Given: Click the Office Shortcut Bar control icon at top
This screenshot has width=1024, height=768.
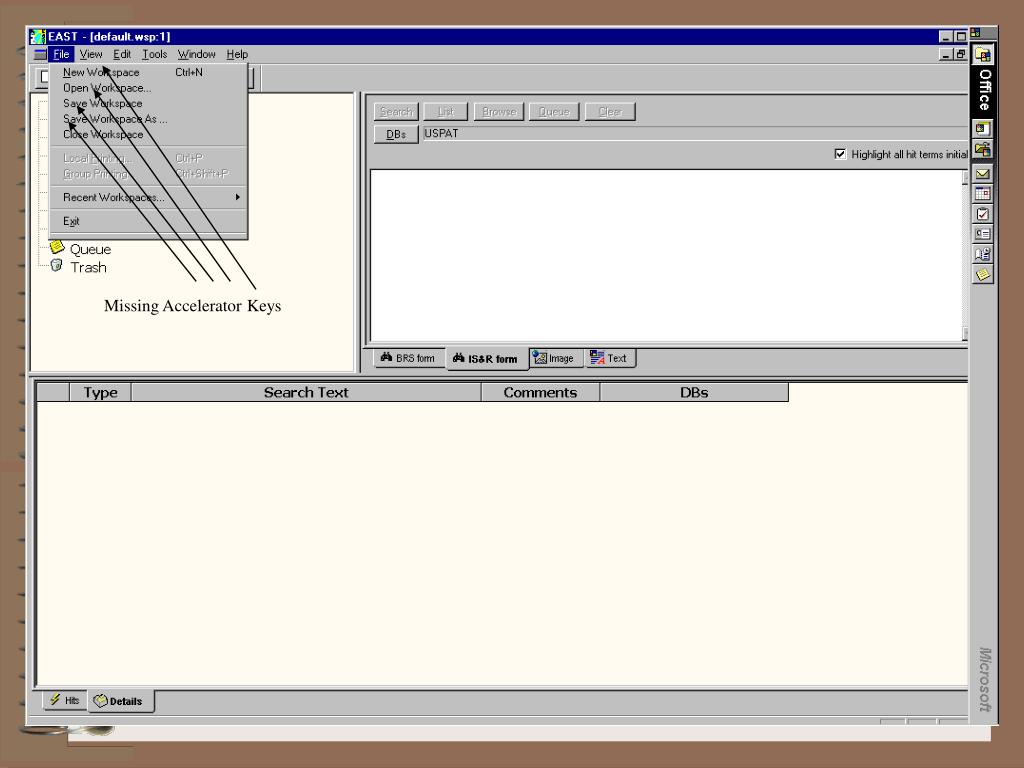Looking at the screenshot, I should (x=975, y=32).
